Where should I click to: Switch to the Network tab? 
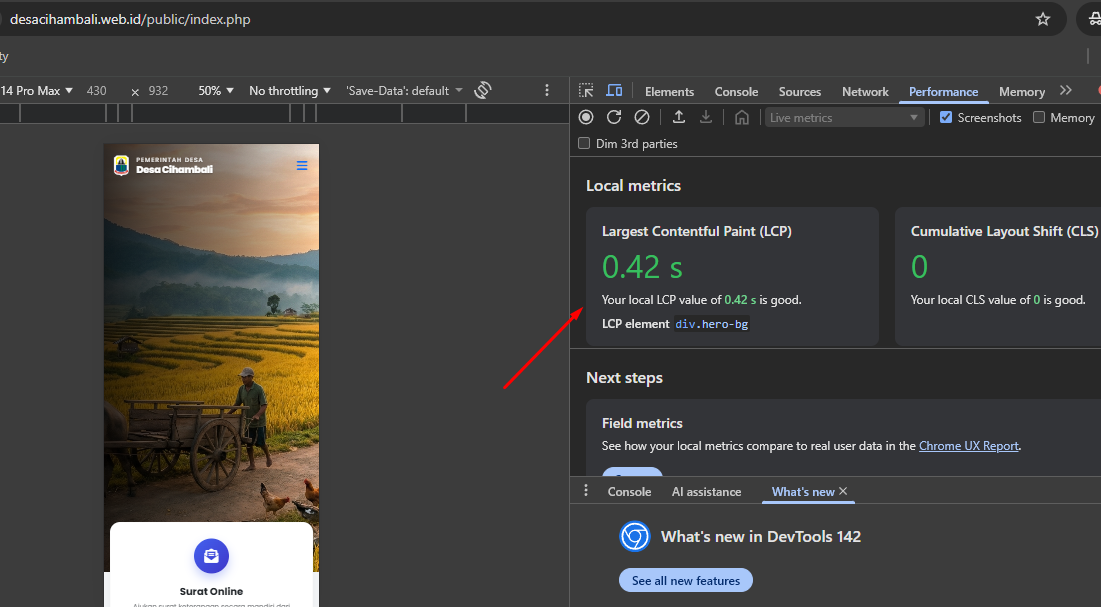(865, 92)
